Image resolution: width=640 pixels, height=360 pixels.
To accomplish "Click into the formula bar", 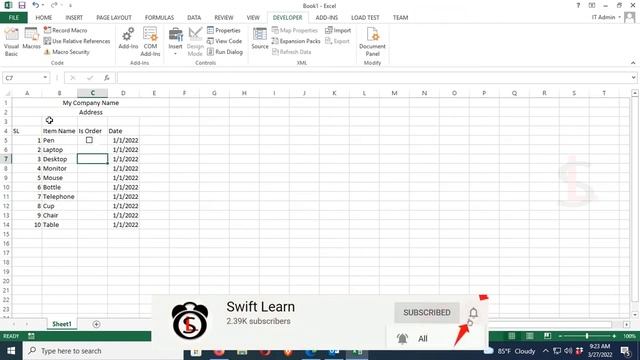I will tap(373, 78).
